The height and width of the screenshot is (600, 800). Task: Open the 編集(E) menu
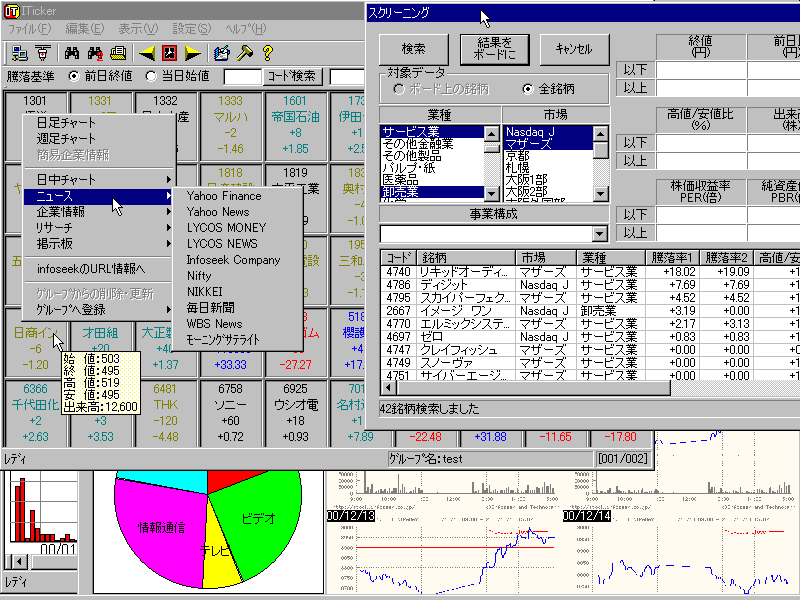click(x=85, y=29)
